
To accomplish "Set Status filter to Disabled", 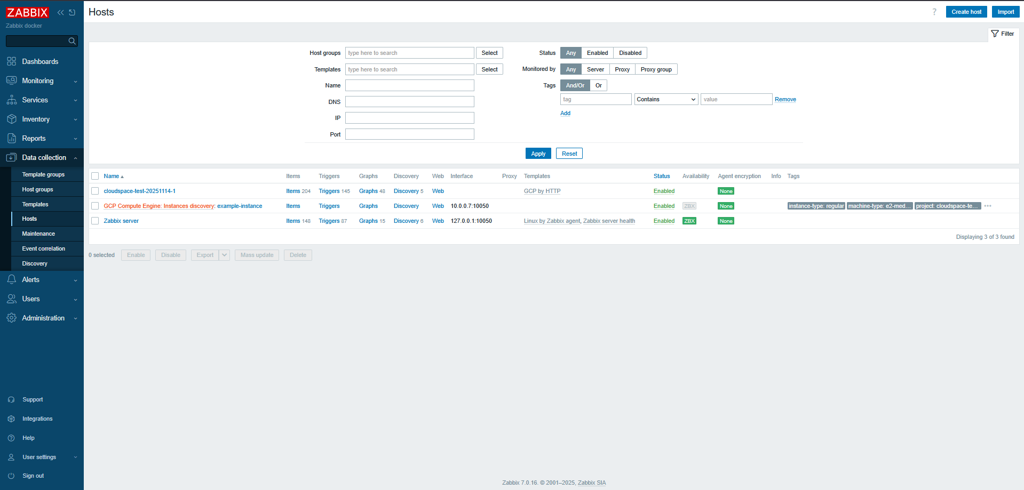I will 630,53.
